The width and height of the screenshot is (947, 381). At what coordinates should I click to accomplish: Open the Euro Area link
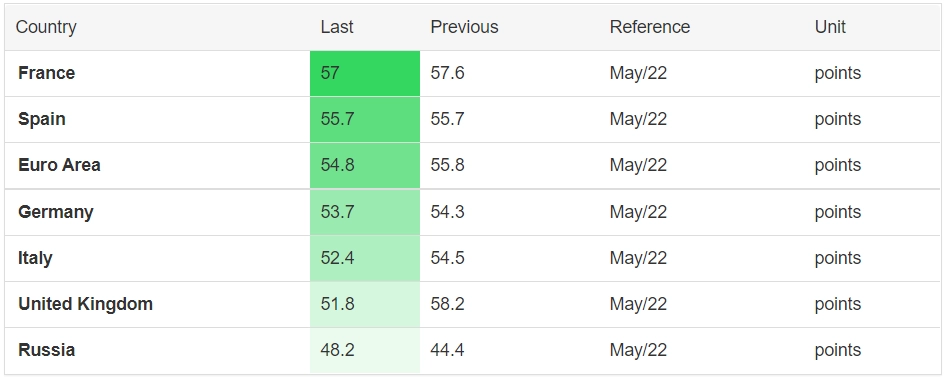pyautogui.click(x=59, y=165)
